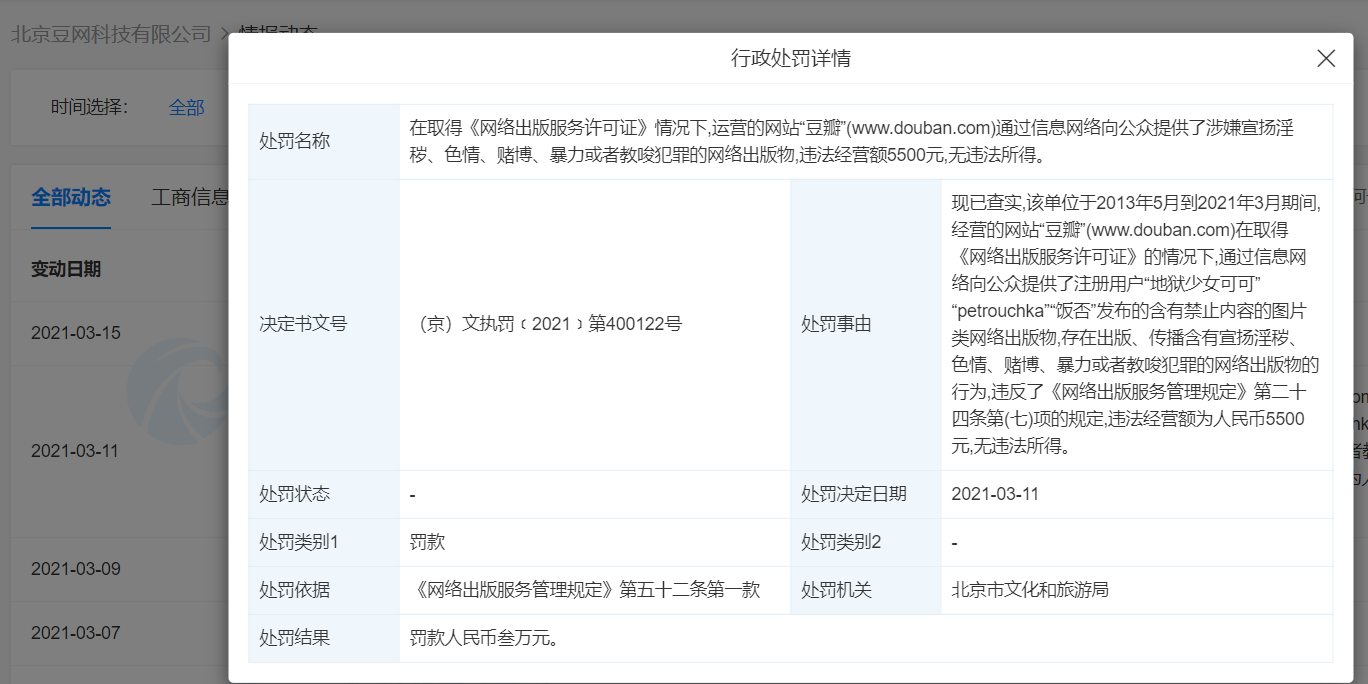
Task: Select the 2021-03-09 date row
Action: (x=76, y=569)
